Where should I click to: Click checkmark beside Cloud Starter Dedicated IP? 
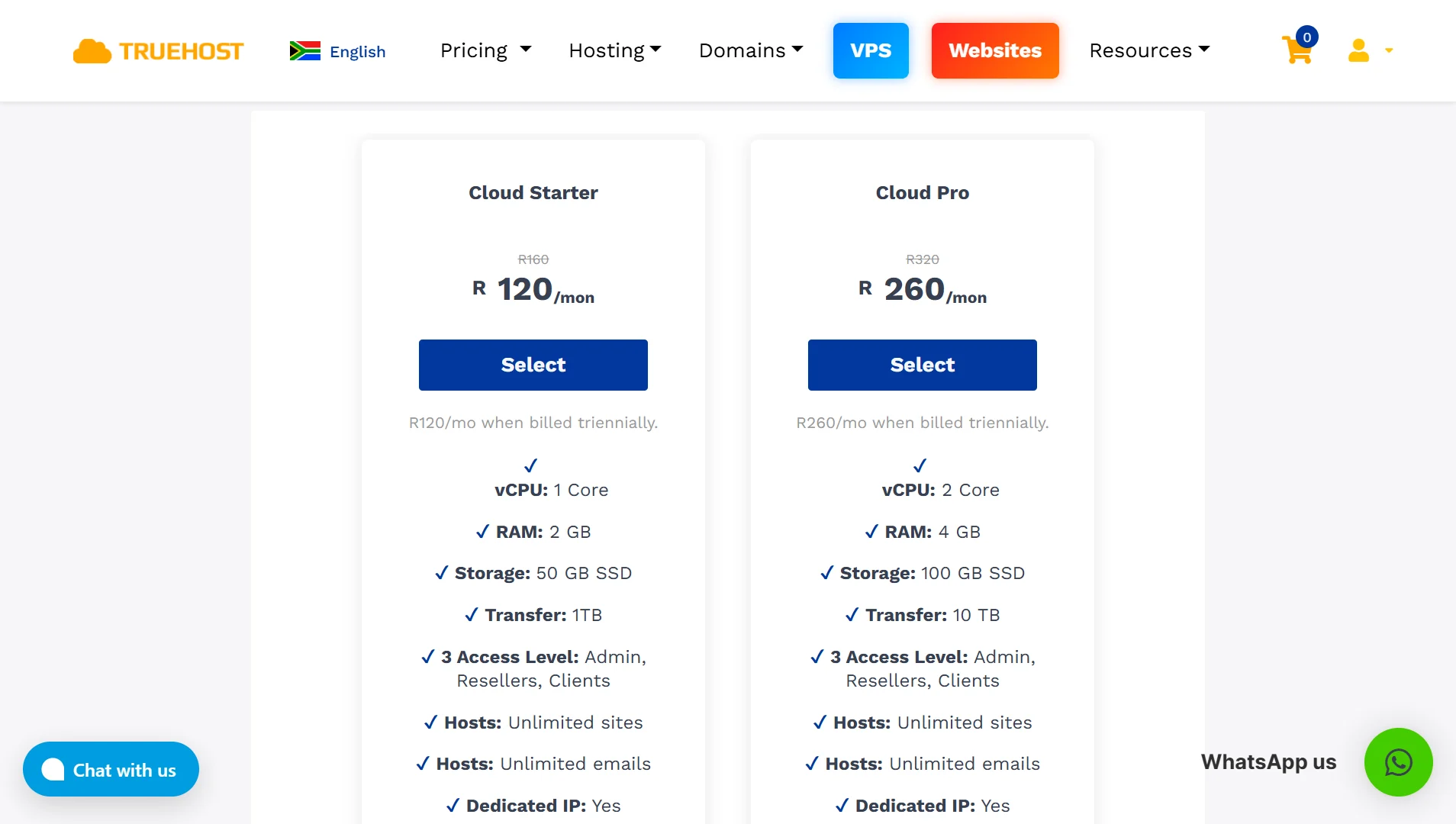[x=453, y=806]
